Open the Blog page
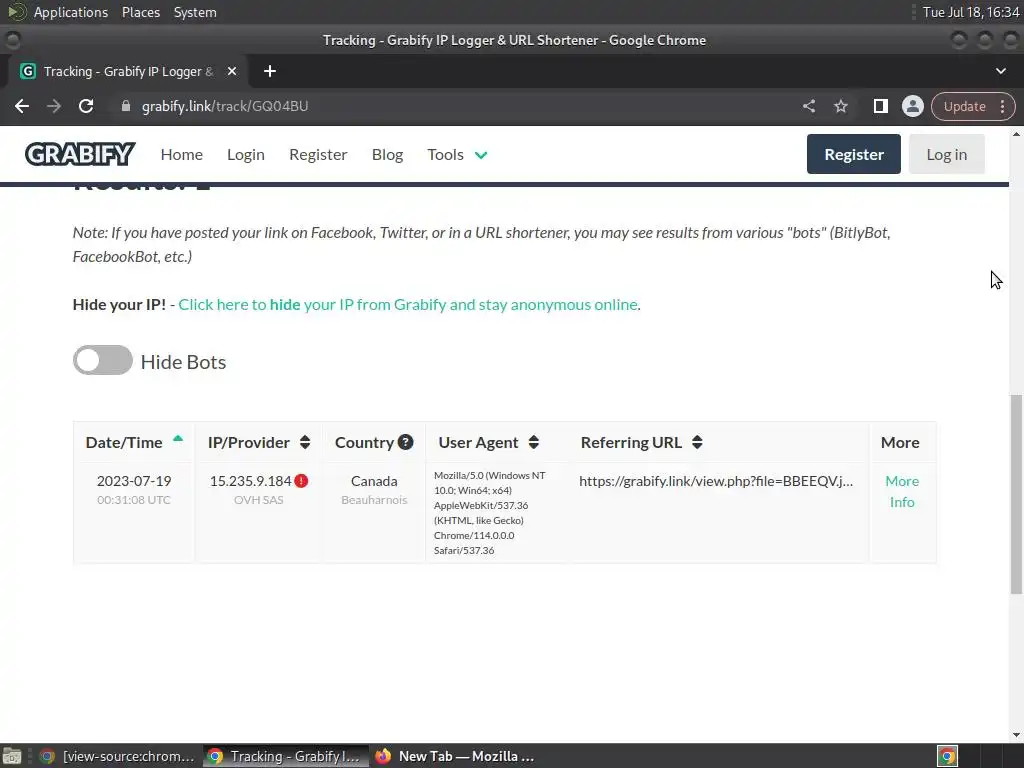The height and width of the screenshot is (768, 1024). point(387,155)
